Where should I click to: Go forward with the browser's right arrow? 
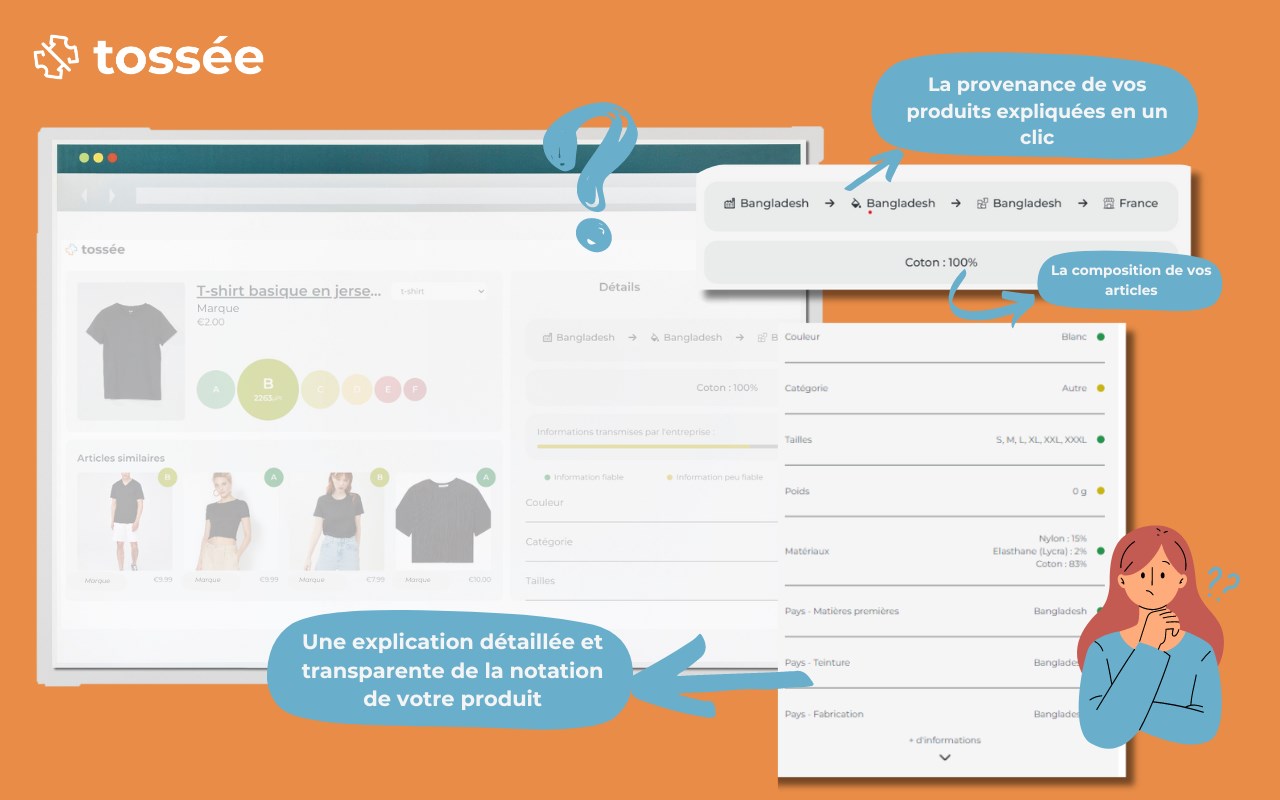pos(111,195)
